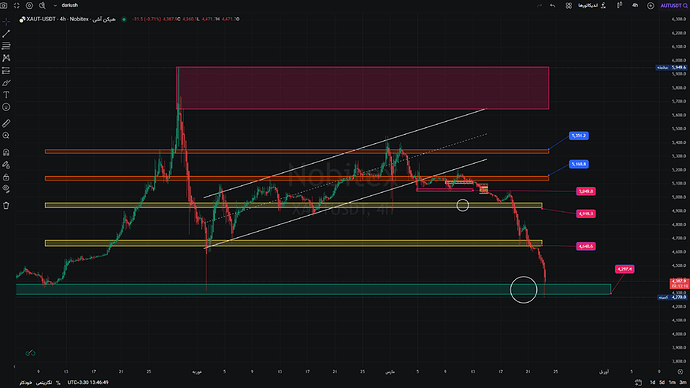Open the forecasting and position tools
This screenshot has height=388, width=690.
6,70
